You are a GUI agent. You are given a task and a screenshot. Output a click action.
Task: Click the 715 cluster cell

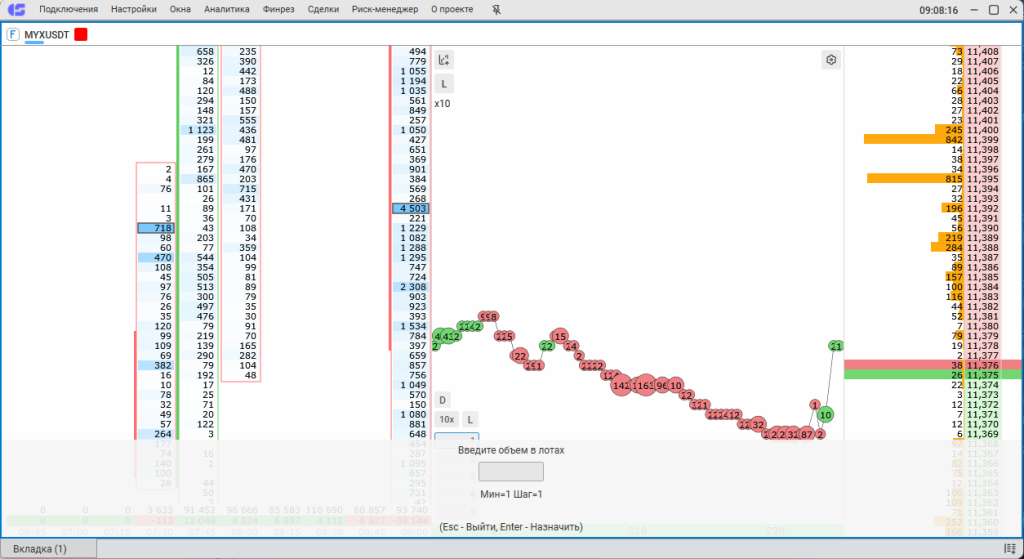click(240, 189)
